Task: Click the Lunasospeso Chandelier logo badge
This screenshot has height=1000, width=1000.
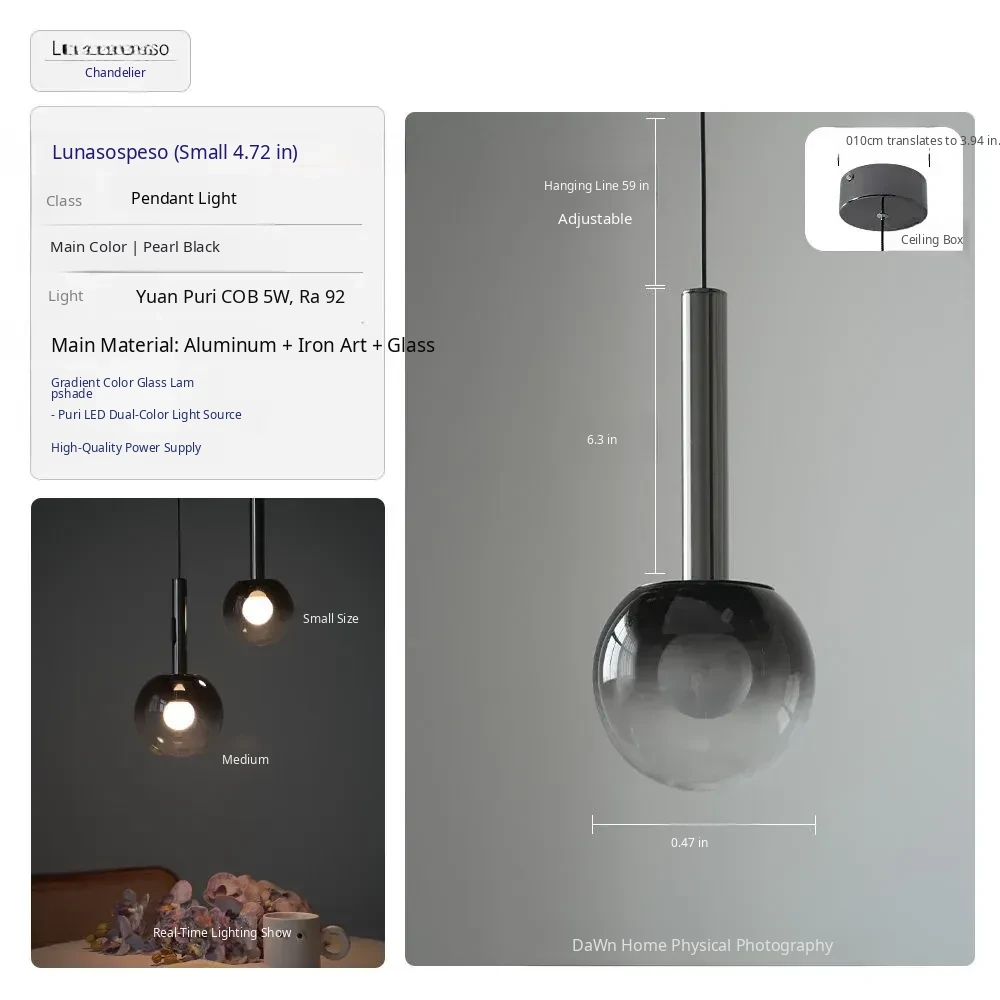Action: (x=110, y=61)
